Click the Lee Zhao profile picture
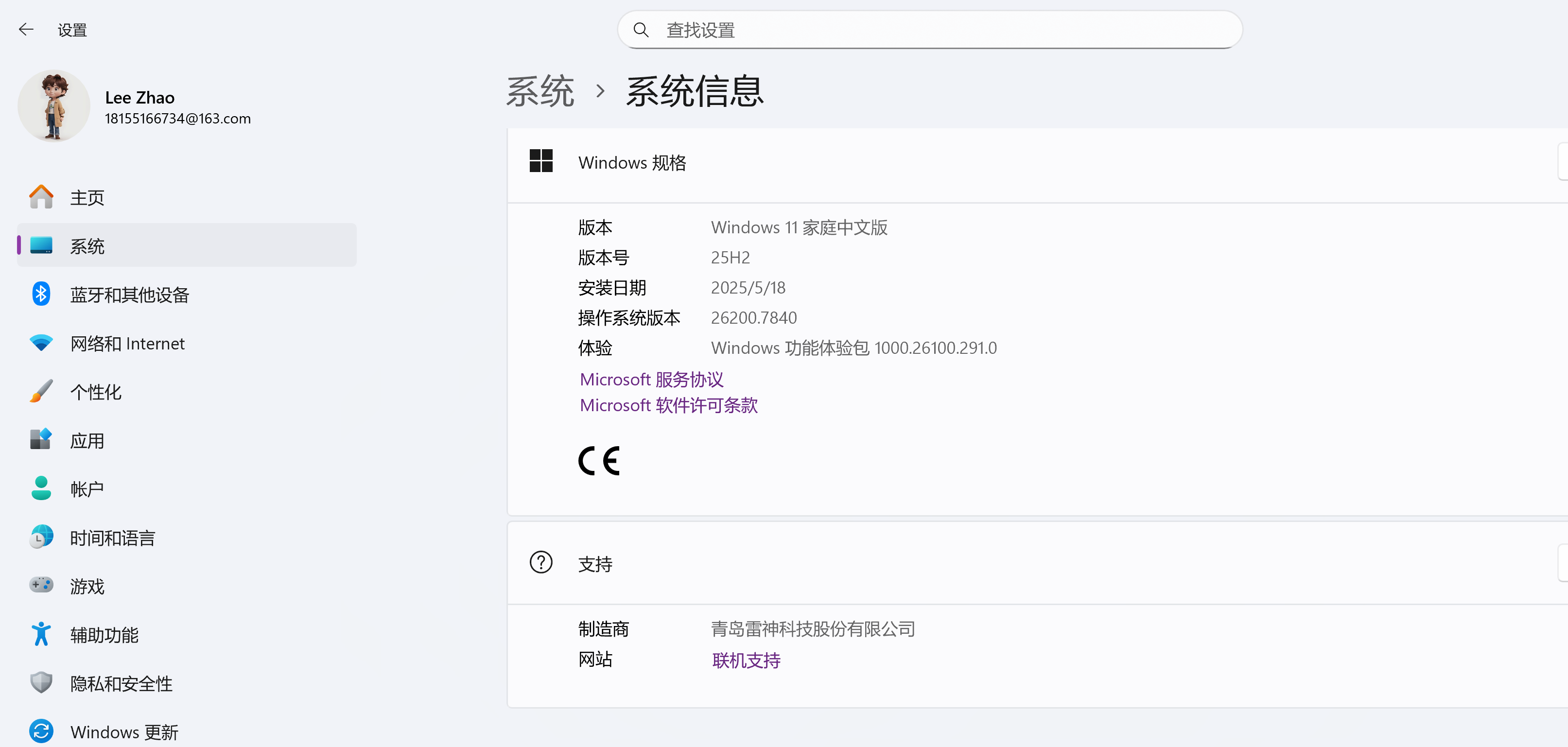1568x747 pixels. [53, 105]
